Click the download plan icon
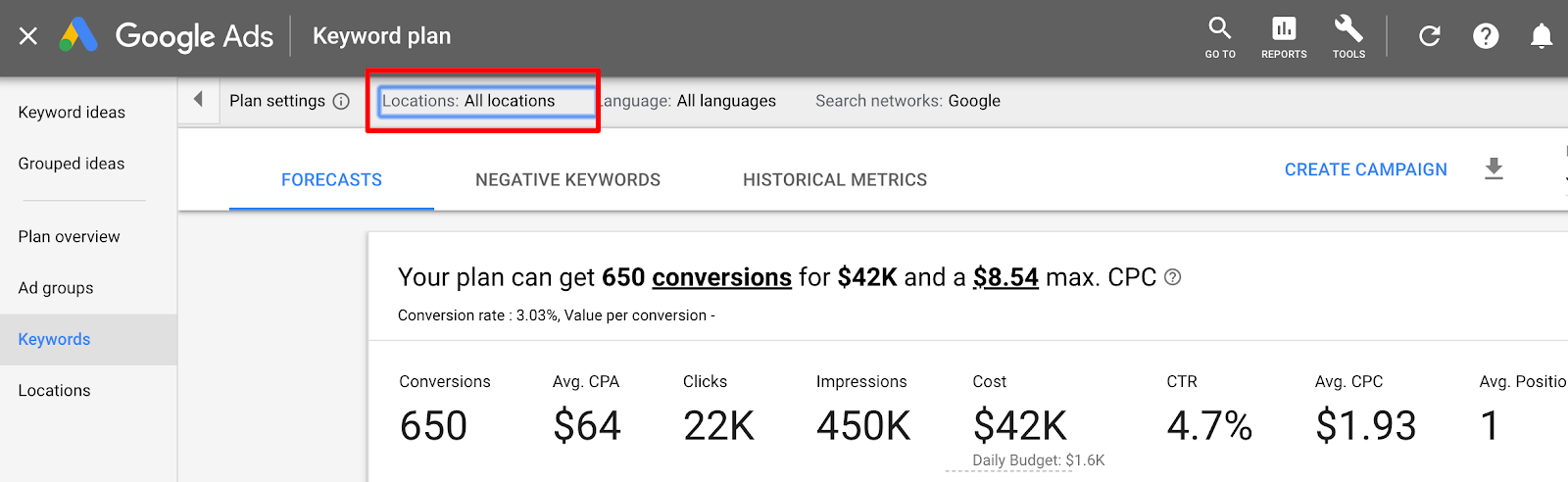Screen dimensions: 1568x482 [1494, 169]
